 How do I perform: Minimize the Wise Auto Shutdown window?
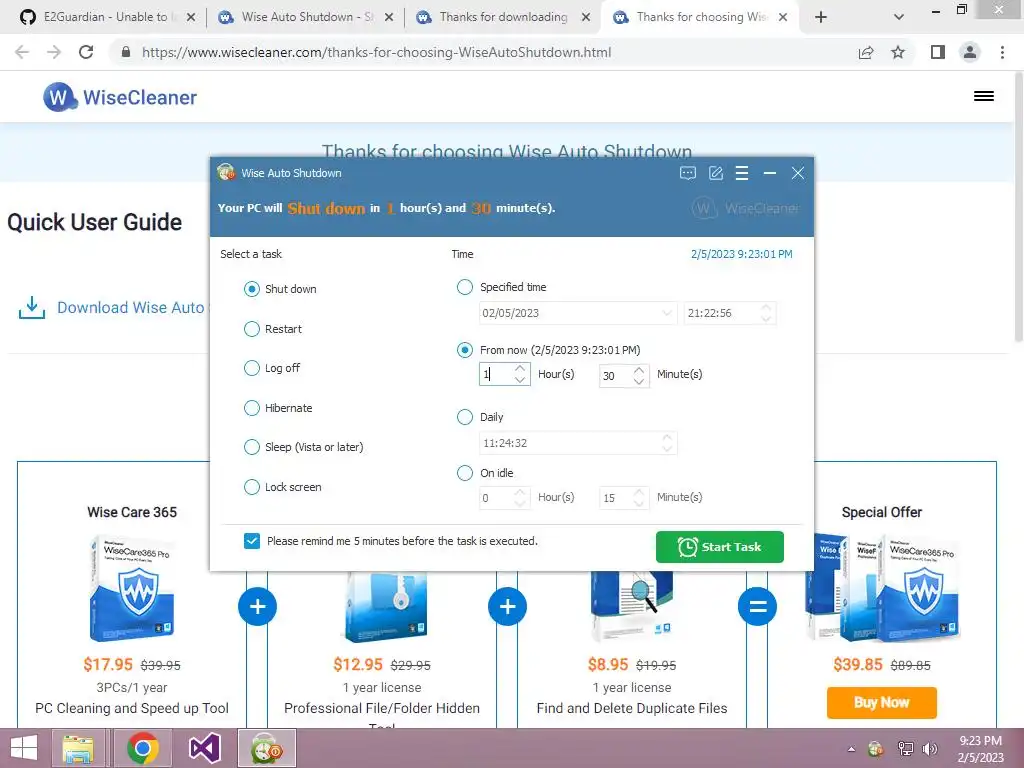[x=770, y=173]
